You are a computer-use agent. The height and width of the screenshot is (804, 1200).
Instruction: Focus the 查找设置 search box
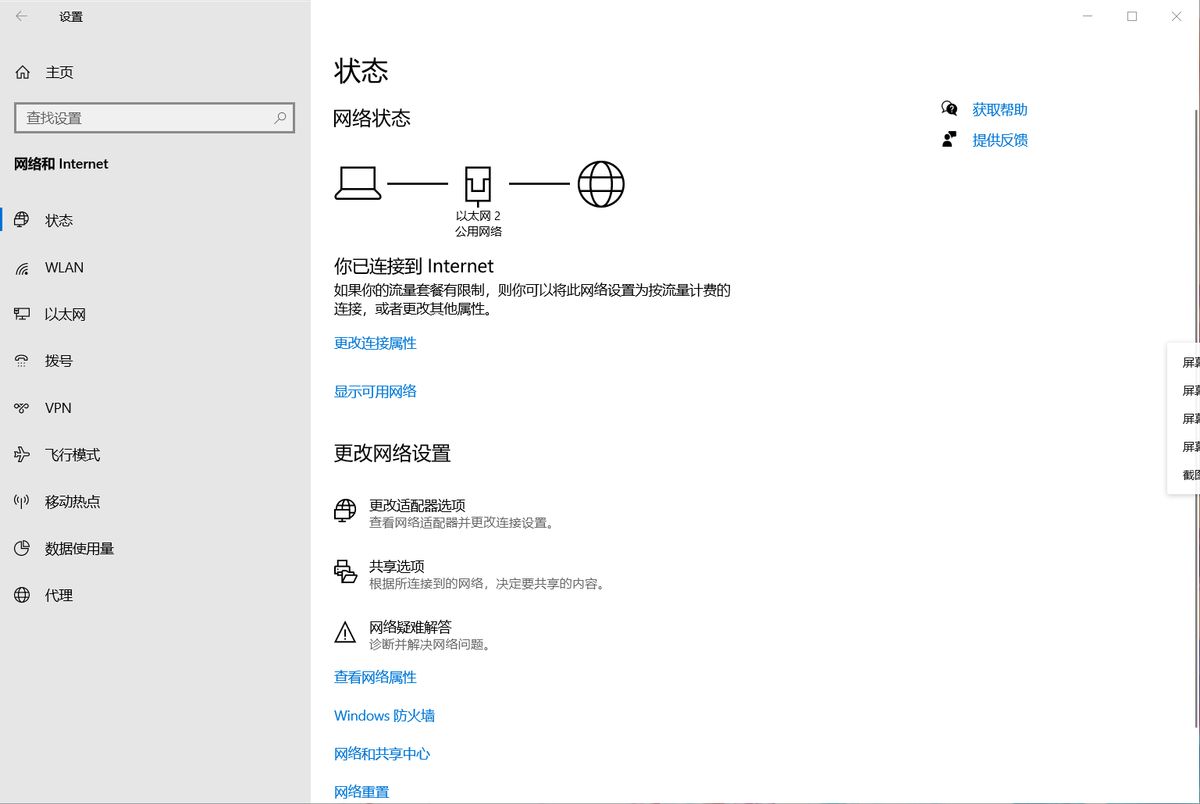point(155,117)
